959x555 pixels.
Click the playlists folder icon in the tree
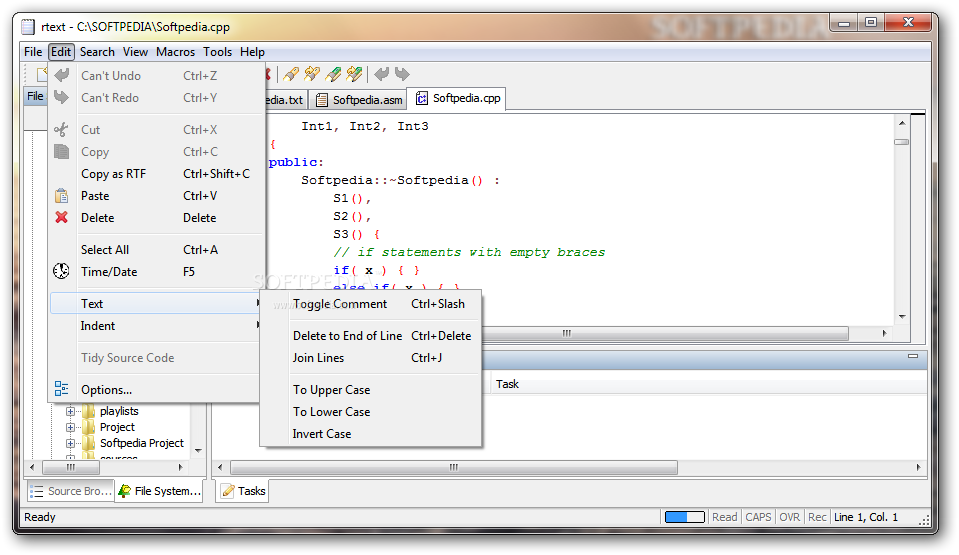[x=89, y=411]
